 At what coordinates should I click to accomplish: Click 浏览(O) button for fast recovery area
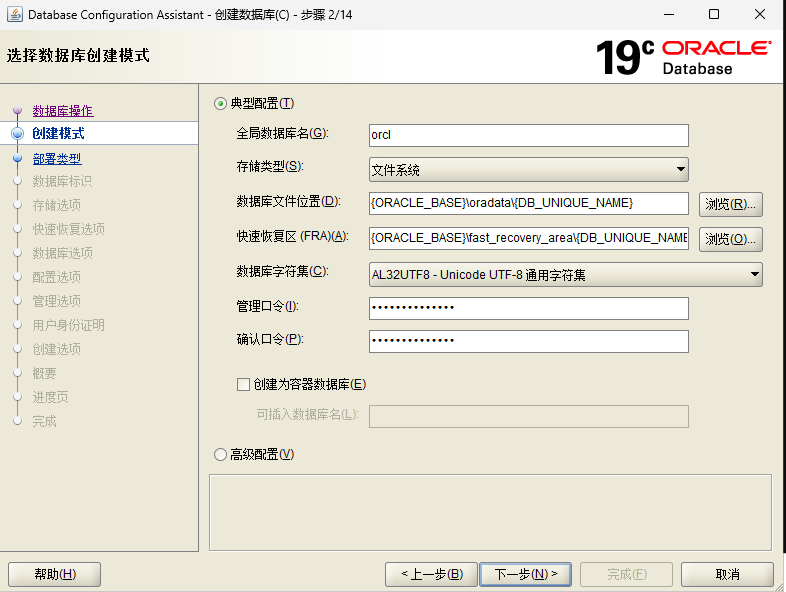pos(731,239)
